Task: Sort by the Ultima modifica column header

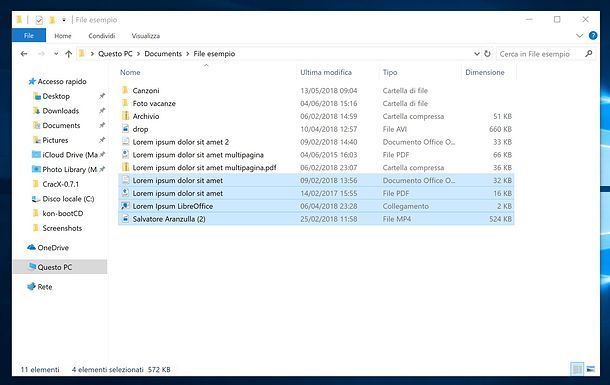Action: 326,72
